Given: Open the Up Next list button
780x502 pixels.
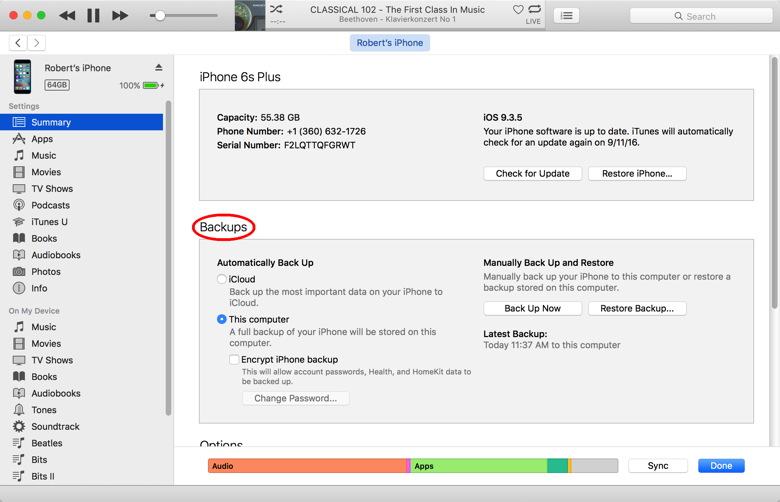Looking at the screenshot, I should 566,16.
